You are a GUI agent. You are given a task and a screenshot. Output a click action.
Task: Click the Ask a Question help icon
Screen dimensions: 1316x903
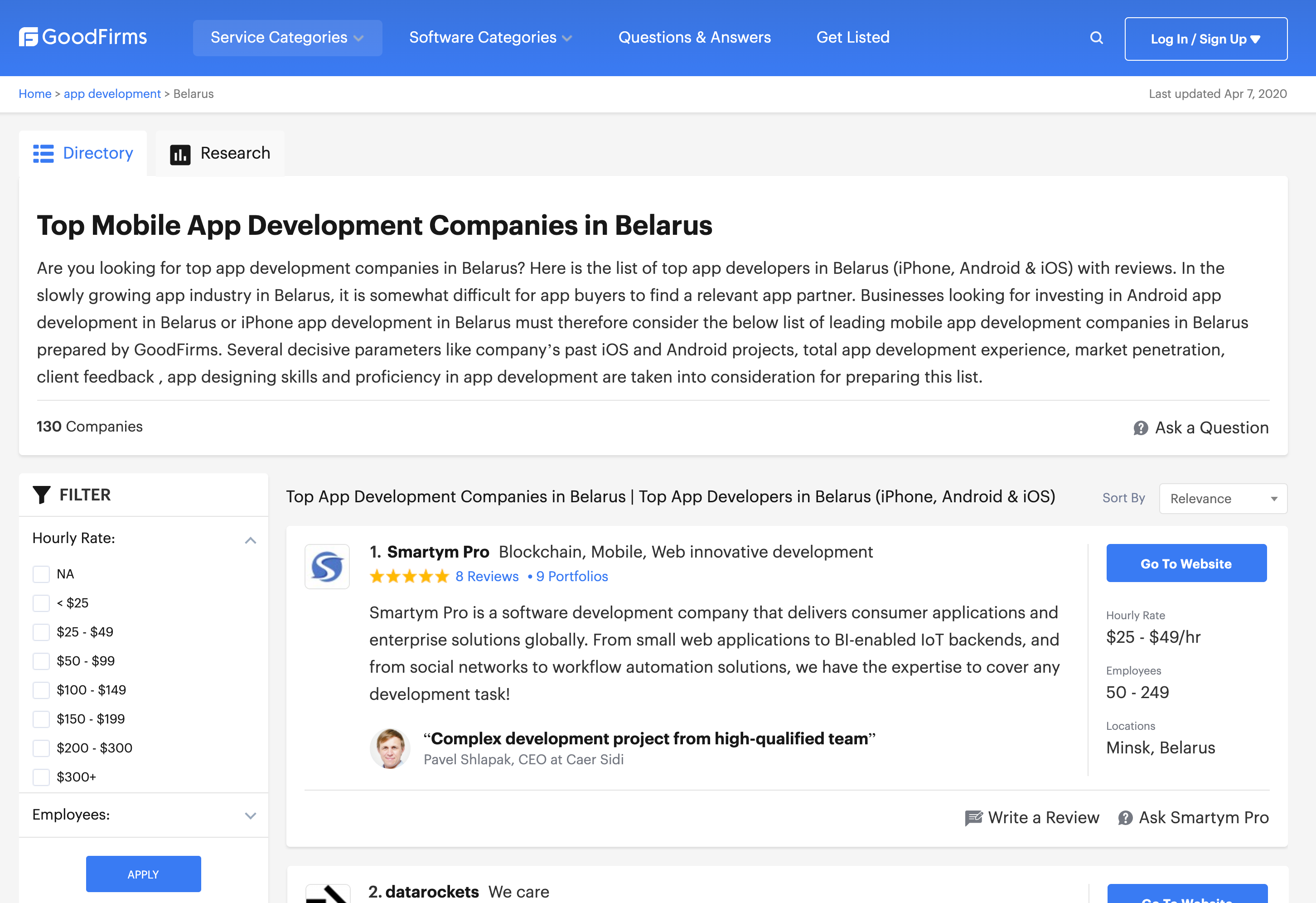1141,428
